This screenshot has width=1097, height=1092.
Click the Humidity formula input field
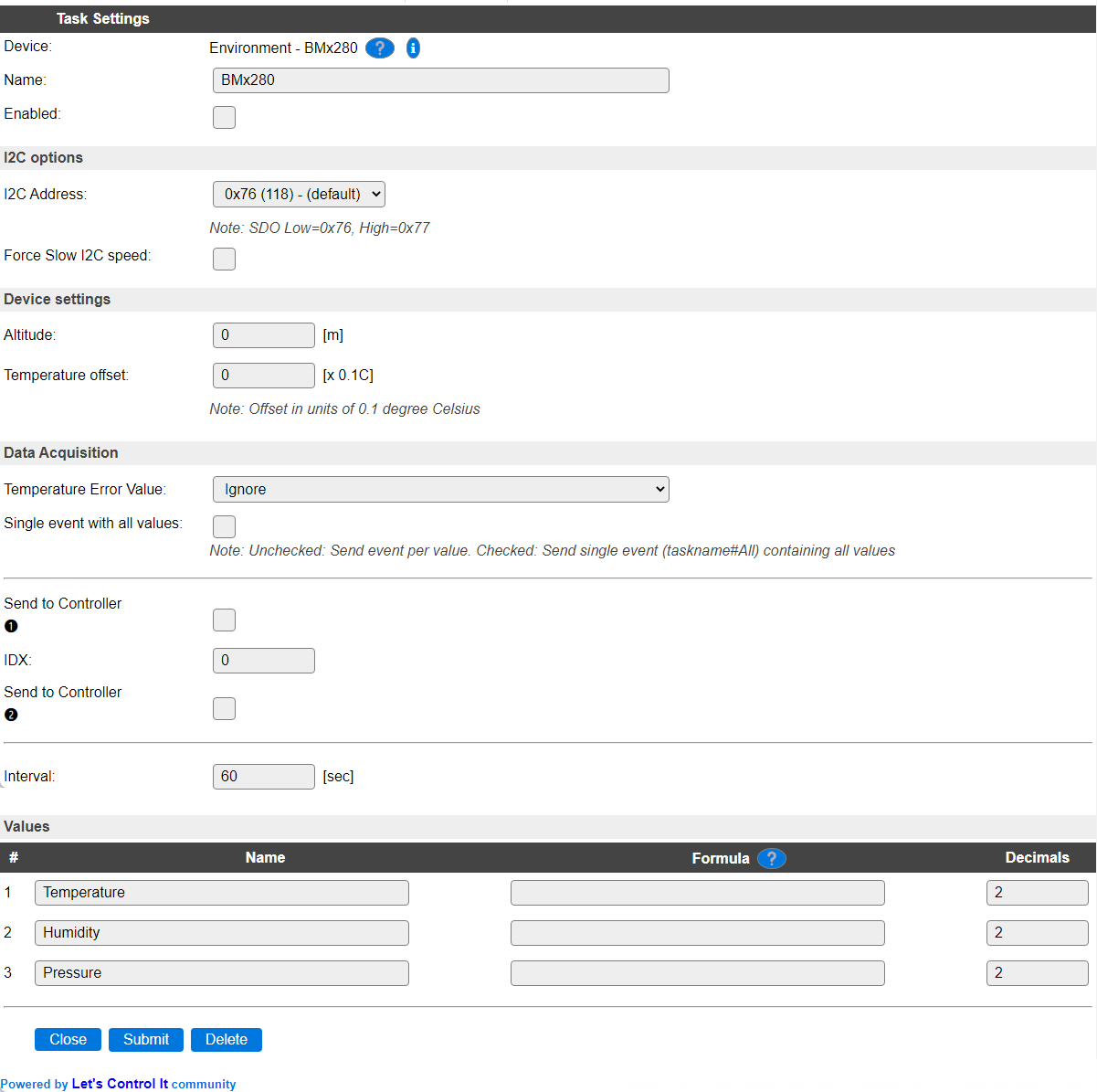(698, 933)
